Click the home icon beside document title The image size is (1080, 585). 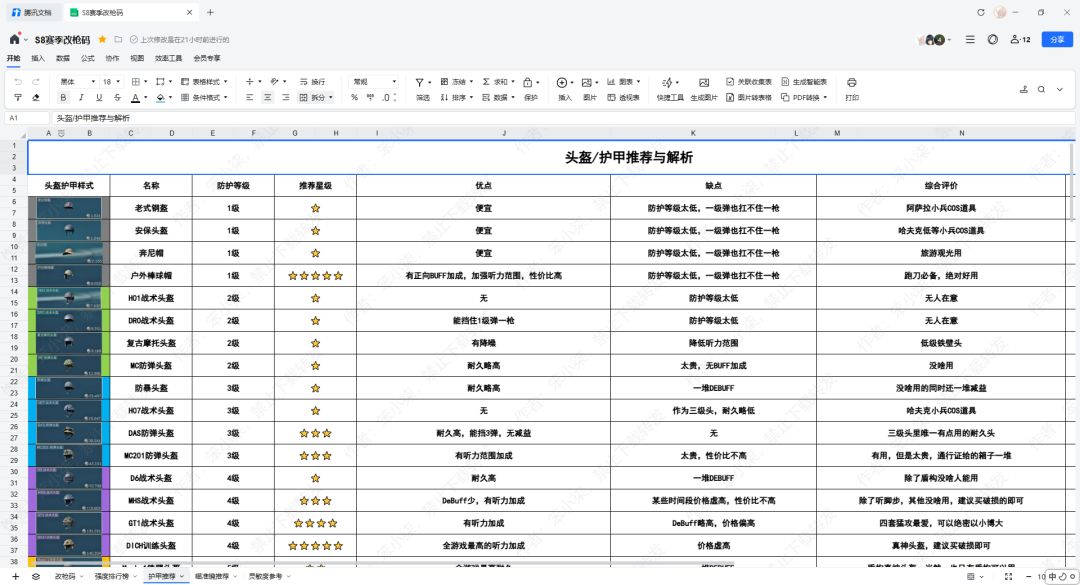pyautogui.click(x=14, y=39)
